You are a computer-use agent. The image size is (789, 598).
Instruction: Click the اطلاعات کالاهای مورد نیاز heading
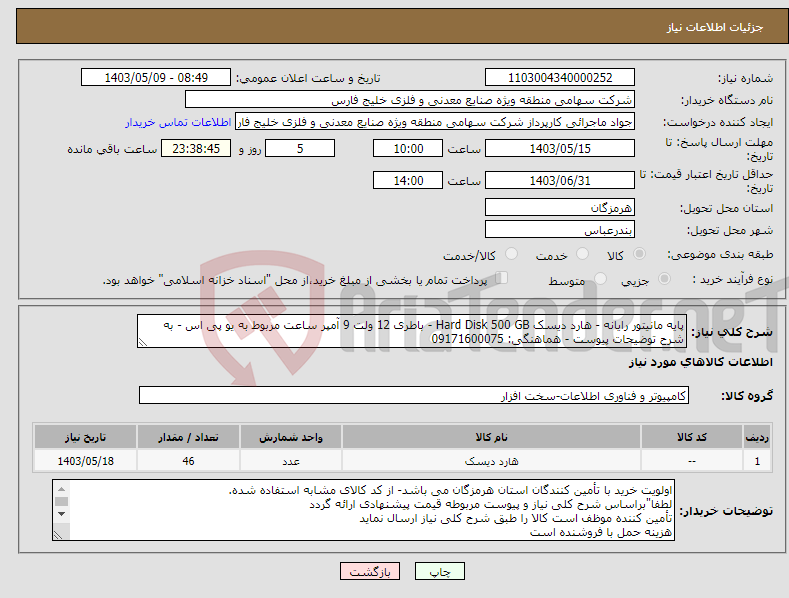[x=700, y=362]
